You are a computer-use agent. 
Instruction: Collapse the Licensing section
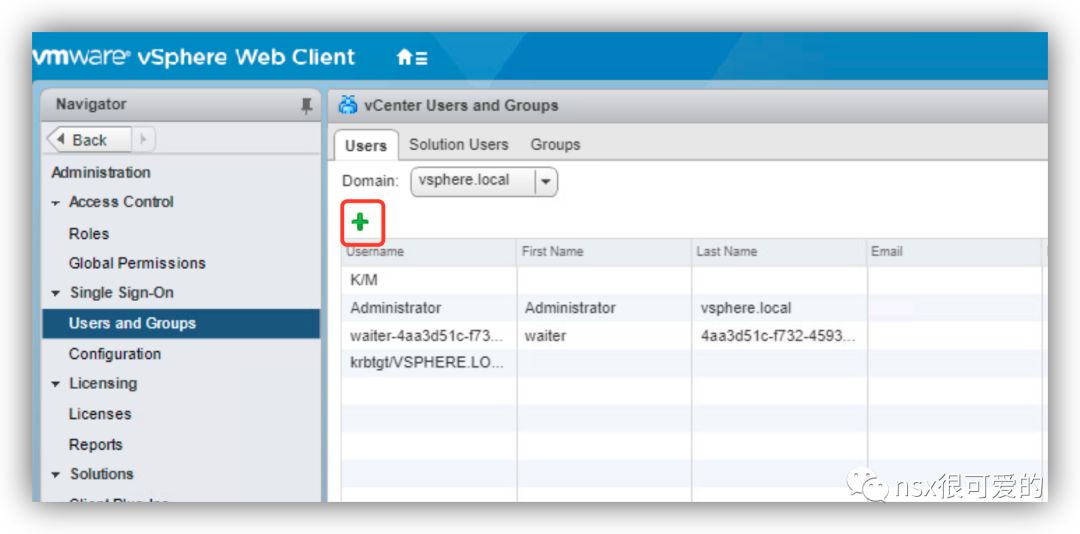click(x=56, y=384)
